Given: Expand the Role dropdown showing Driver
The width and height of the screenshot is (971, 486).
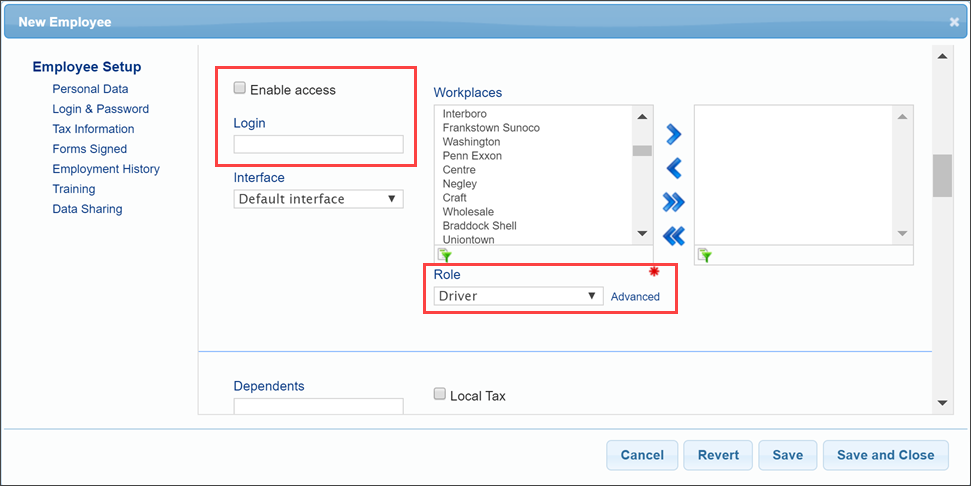Looking at the screenshot, I should click(x=518, y=296).
